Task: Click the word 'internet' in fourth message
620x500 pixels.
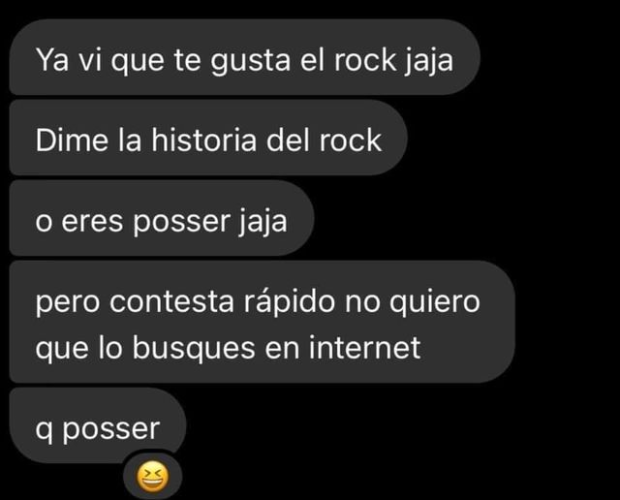Action: (x=364, y=347)
